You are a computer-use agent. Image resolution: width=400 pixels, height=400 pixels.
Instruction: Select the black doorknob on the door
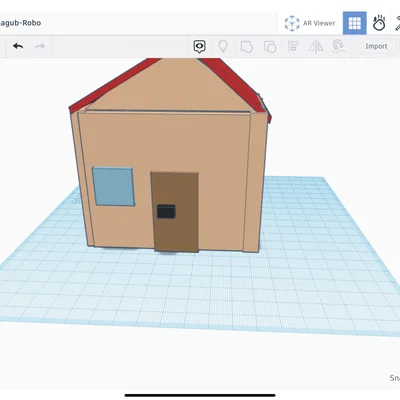(x=166, y=212)
